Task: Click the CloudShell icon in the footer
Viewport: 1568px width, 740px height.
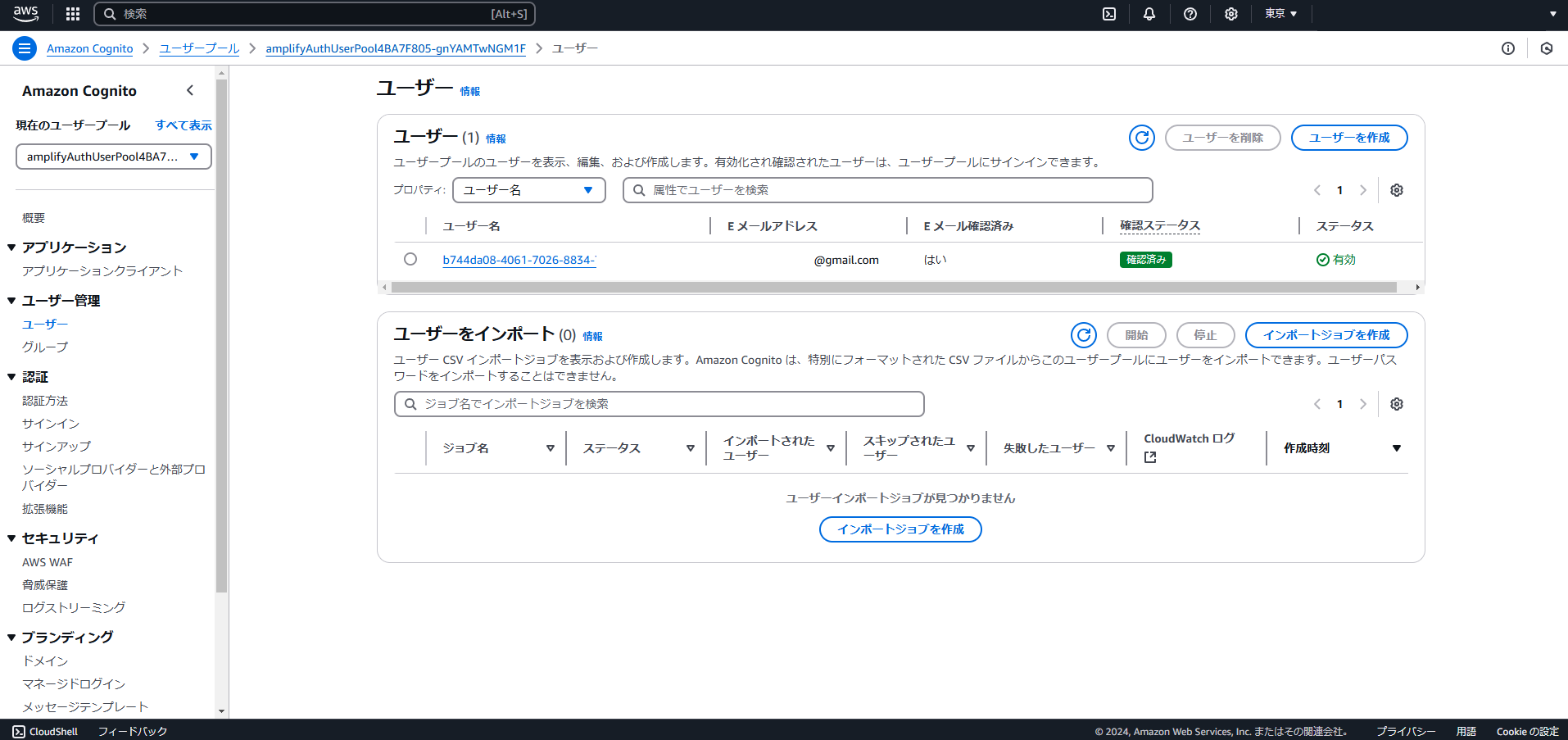Action: (19, 731)
